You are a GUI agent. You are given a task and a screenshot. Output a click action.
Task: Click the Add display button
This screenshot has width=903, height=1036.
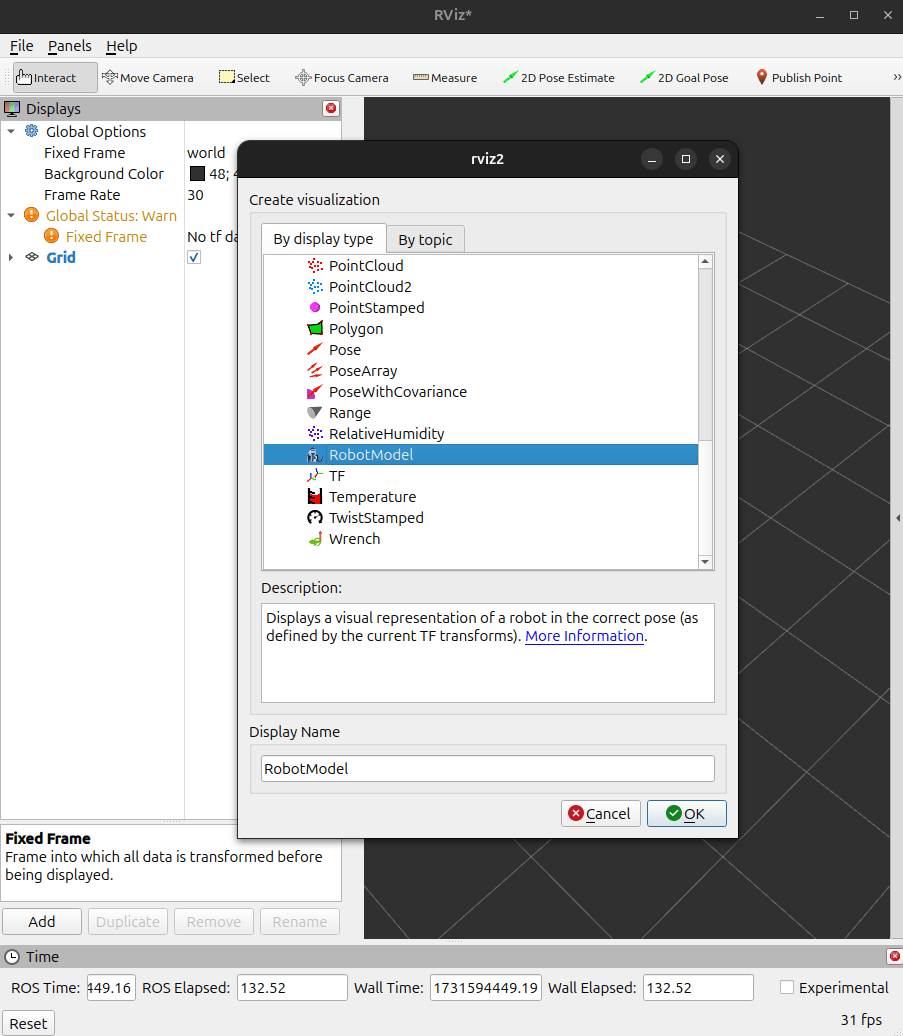click(x=42, y=922)
